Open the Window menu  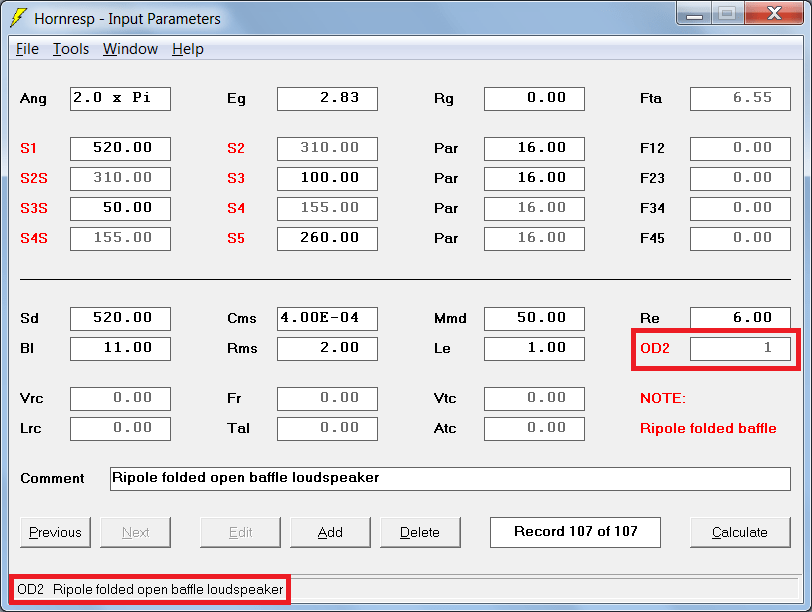(x=130, y=49)
